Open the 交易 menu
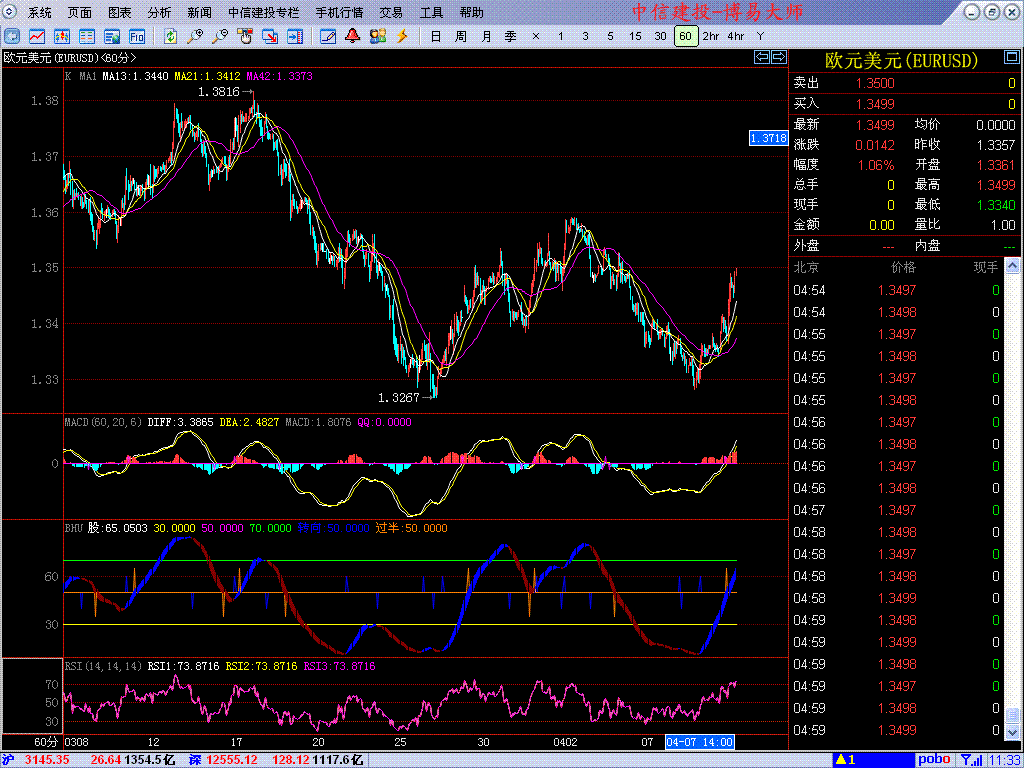Viewport: 1024px width, 768px height. [x=391, y=13]
